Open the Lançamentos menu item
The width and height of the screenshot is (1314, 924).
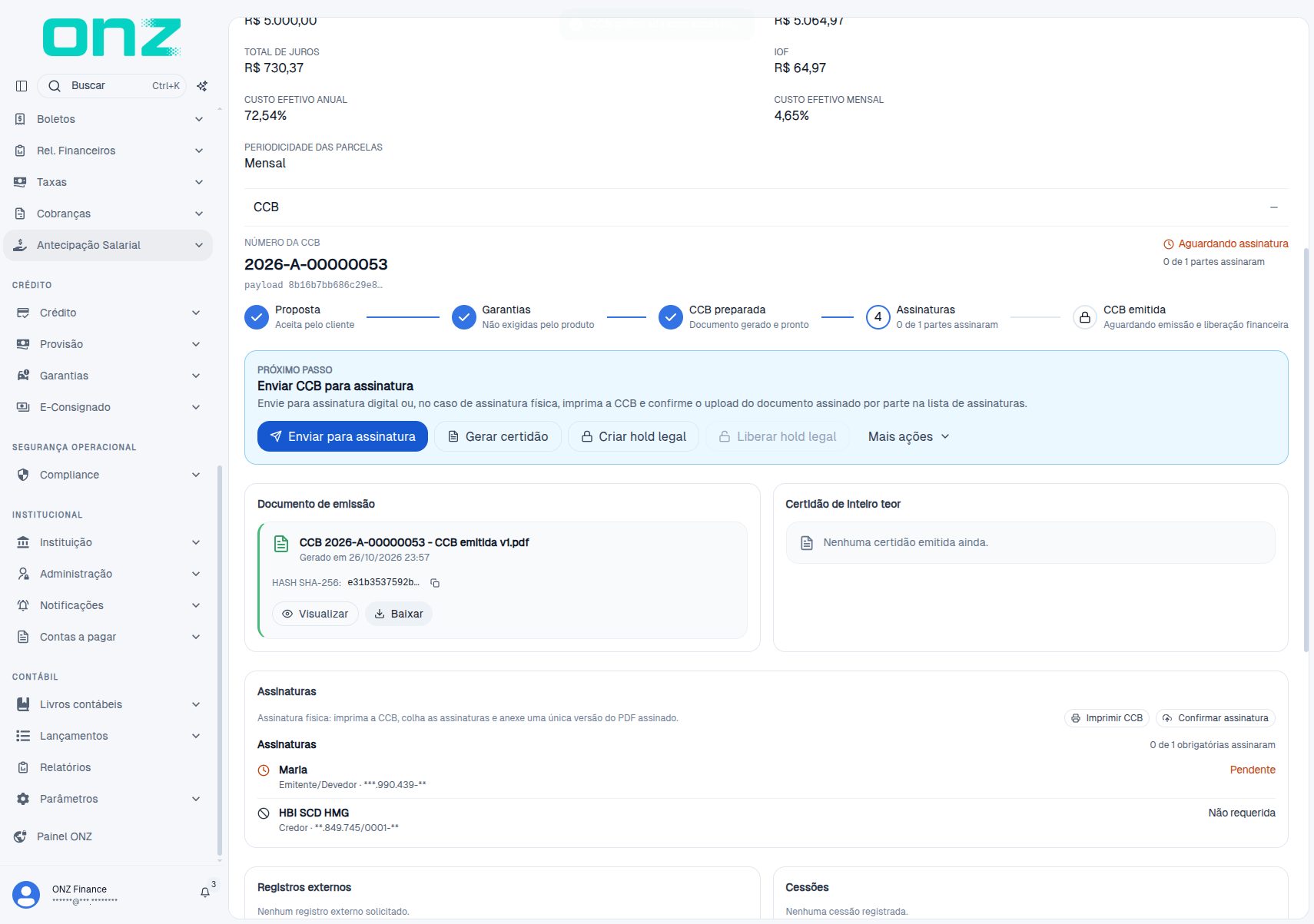click(x=108, y=736)
